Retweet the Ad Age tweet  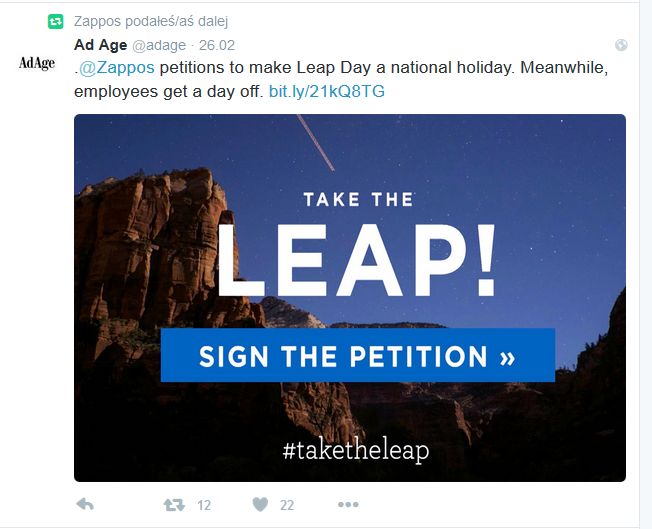[x=174, y=505]
